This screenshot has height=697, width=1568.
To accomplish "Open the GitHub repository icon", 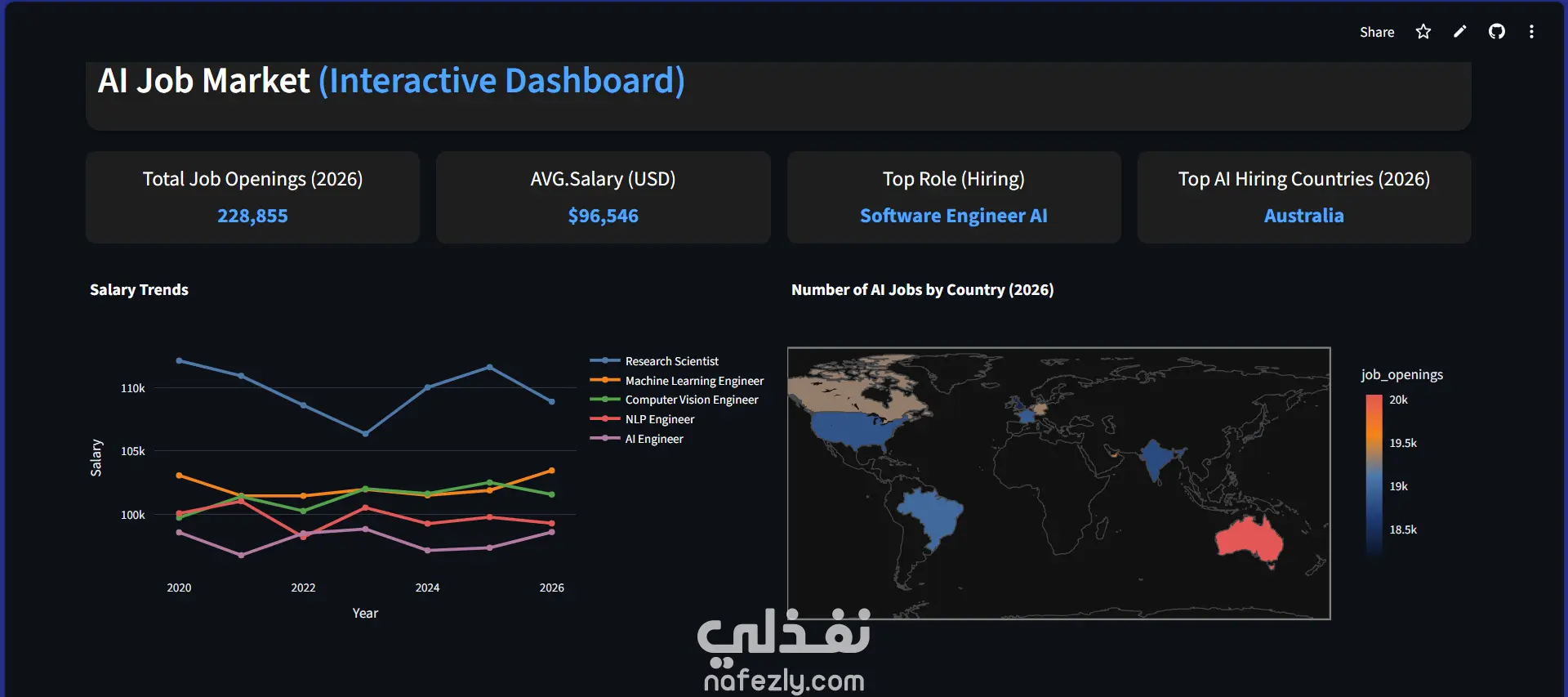I will (x=1497, y=32).
